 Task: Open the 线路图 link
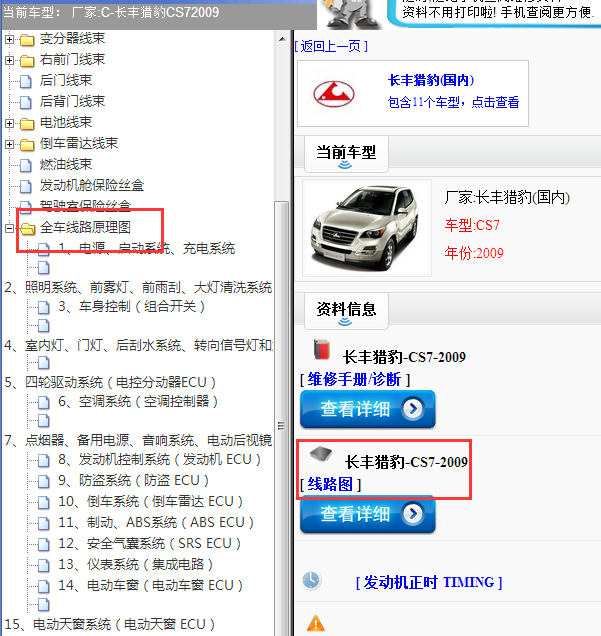tap(330, 485)
